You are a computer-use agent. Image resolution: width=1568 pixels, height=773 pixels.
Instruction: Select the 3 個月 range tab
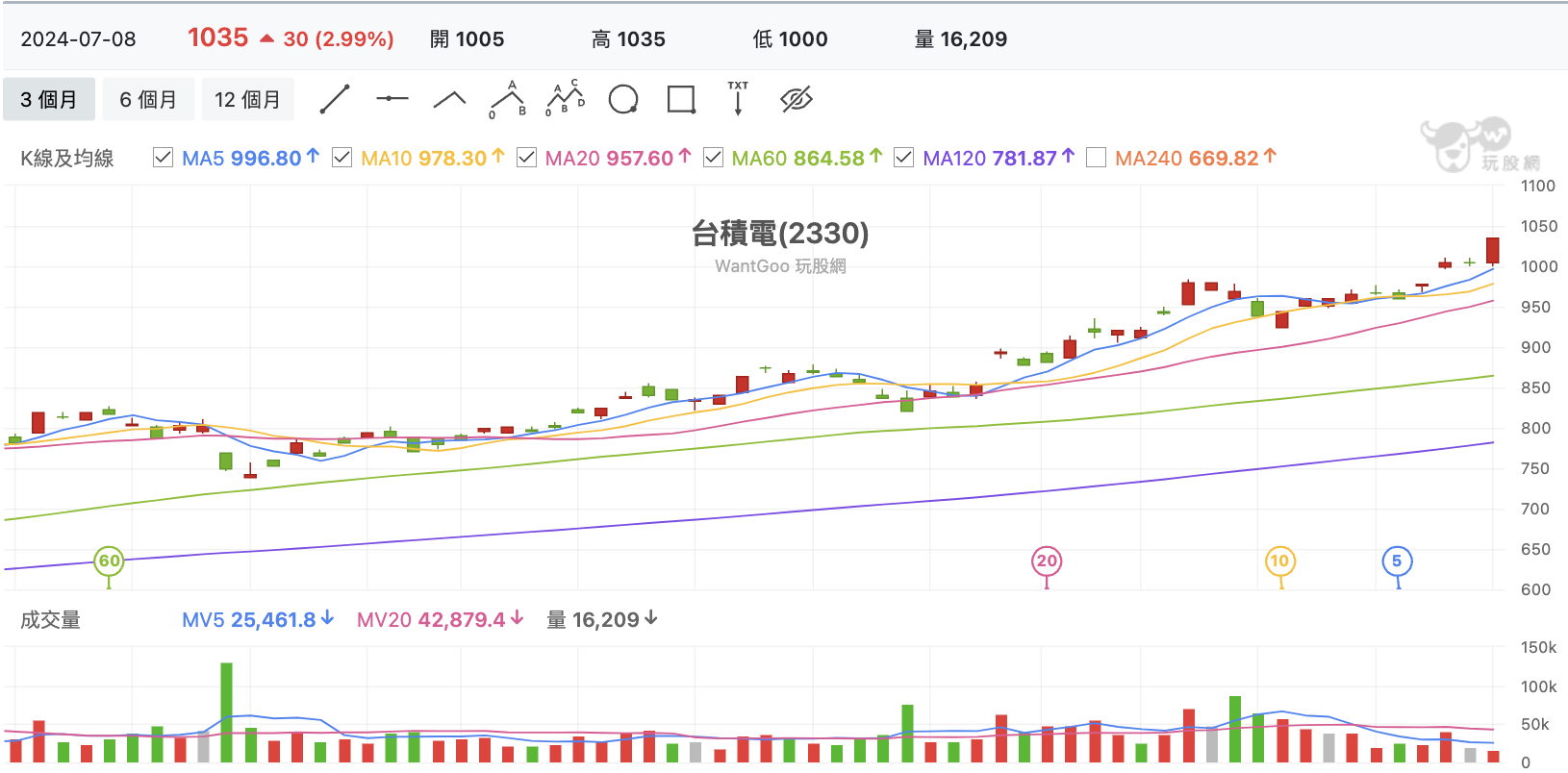[x=49, y=99]
